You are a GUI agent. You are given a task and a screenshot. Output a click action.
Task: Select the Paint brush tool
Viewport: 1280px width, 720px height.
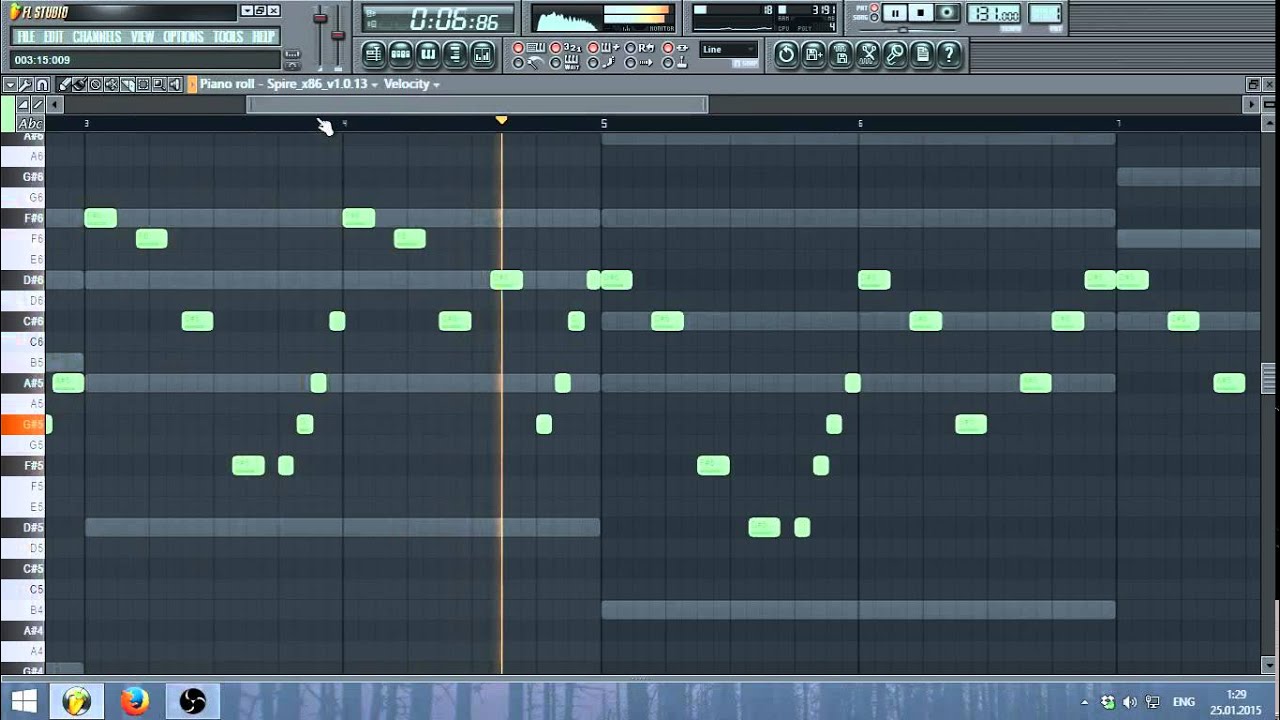pos(79,85)
